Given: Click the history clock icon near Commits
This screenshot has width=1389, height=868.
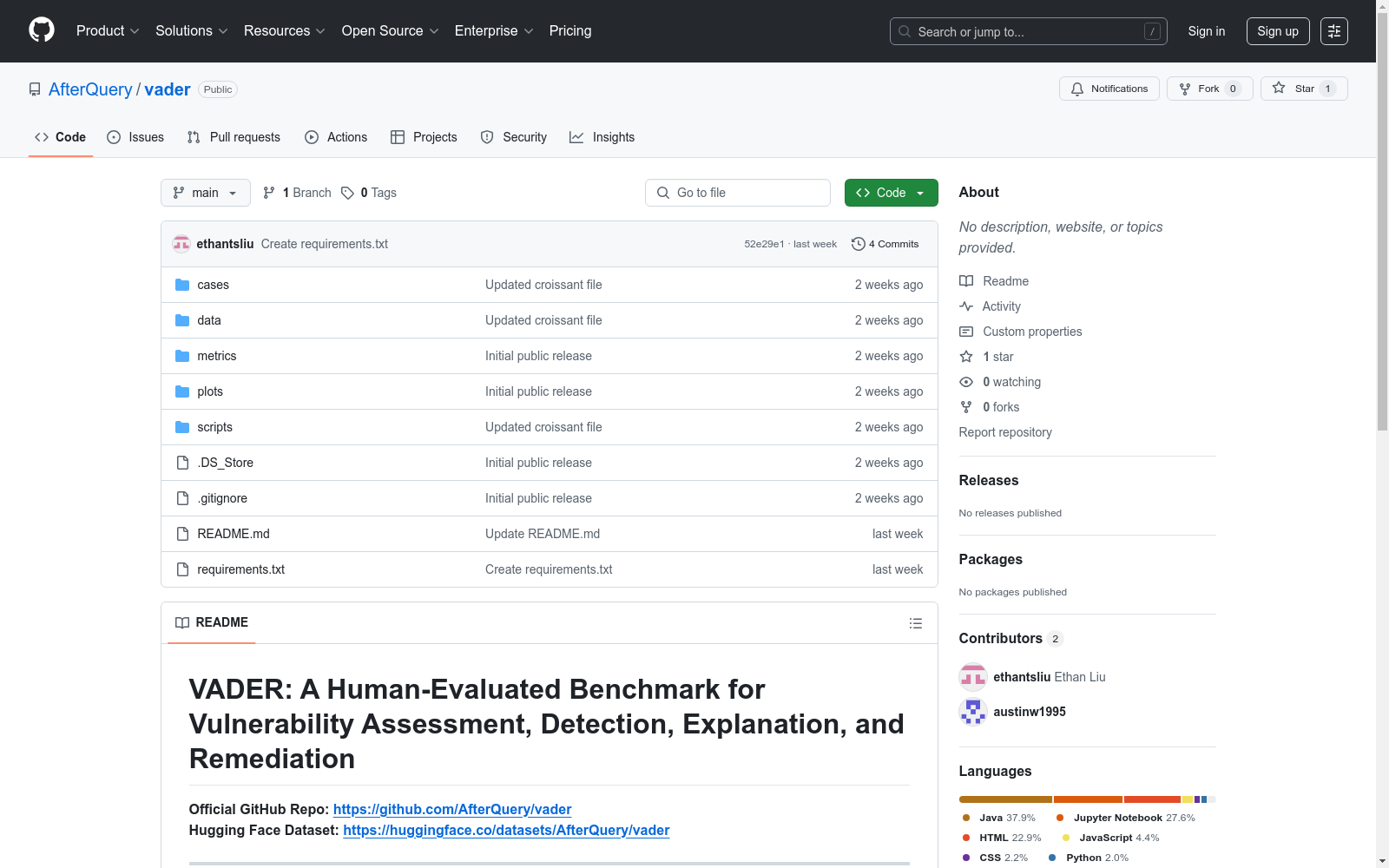Looking at the screenshot, I should click(859, 244).
